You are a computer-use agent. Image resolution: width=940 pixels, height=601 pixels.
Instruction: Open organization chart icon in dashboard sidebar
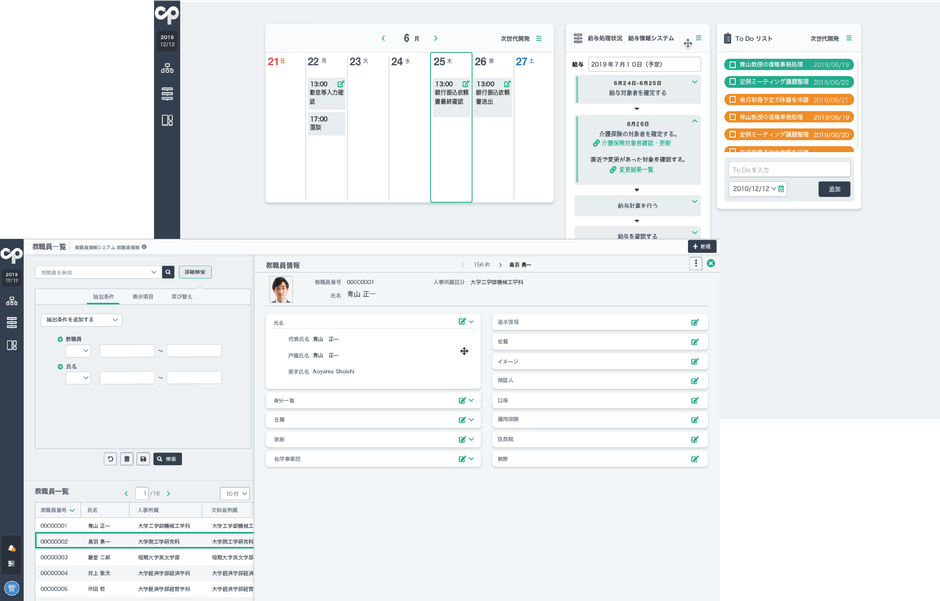167,68
